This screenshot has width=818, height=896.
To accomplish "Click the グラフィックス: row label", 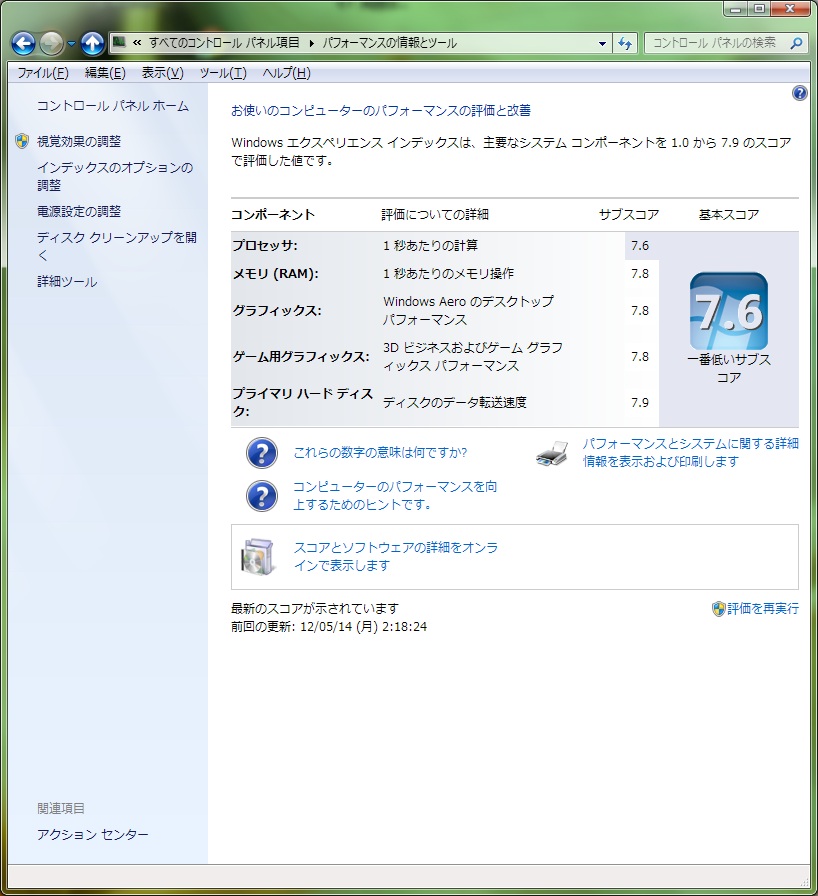I will (x=277, y=310).
